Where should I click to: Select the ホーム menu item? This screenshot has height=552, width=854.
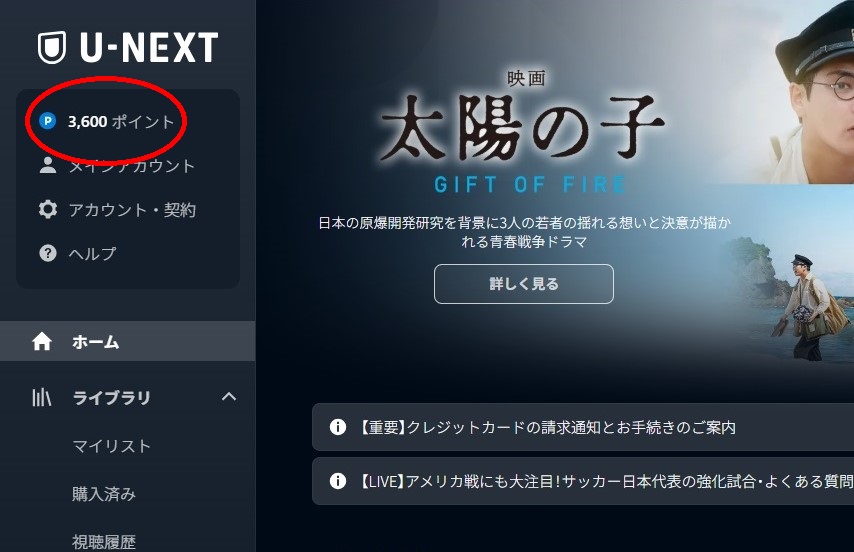click(127, 341)
